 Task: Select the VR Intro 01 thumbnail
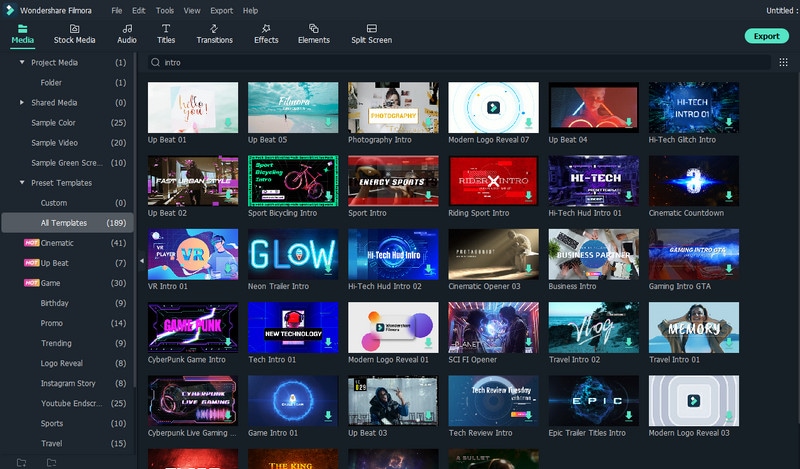[193, 254]
